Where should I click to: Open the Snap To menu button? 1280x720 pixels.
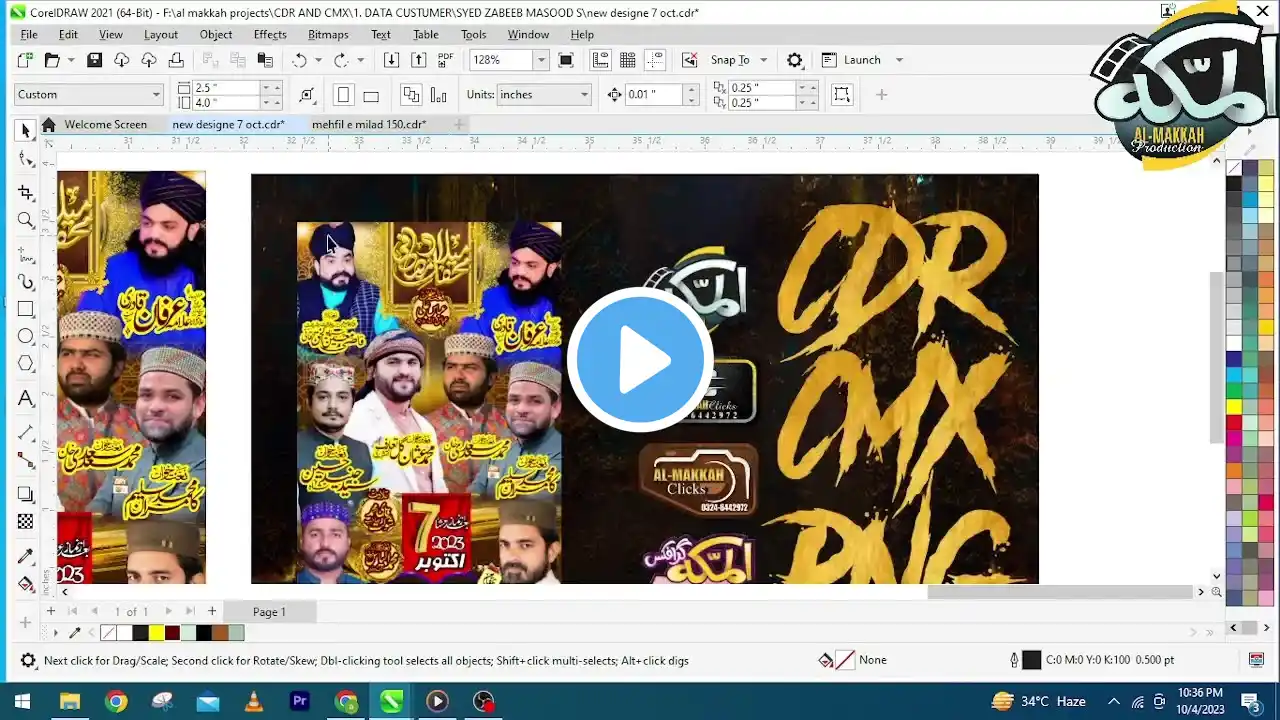[738, 60]
